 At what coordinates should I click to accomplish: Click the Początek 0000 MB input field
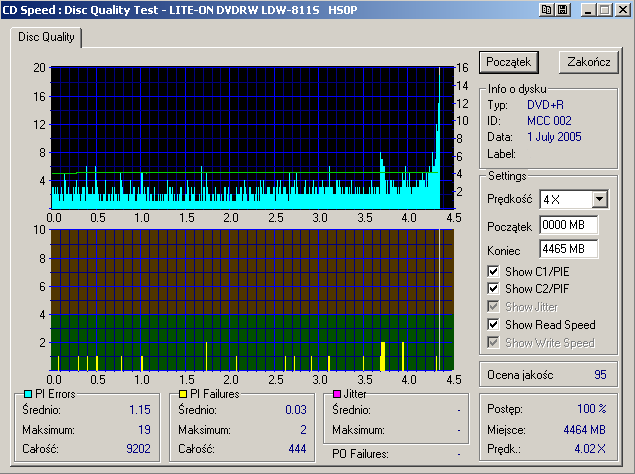pos(569,225)
